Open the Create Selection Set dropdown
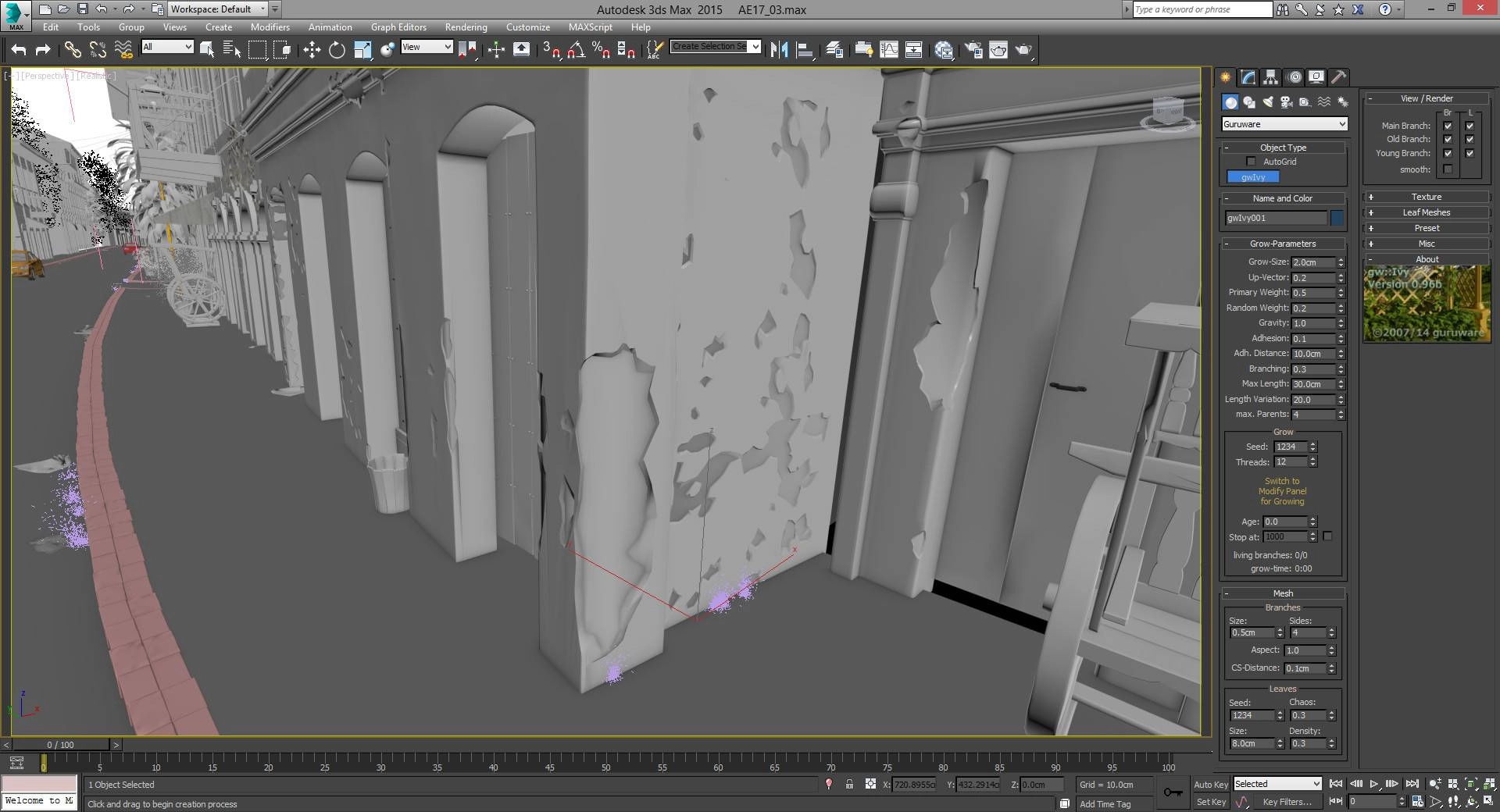Screen dimensions: 1500x812 [x=716, y=47]
